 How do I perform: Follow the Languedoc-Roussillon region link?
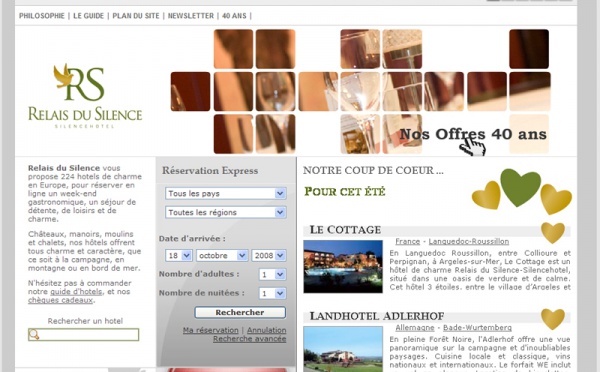click(469, 241)
